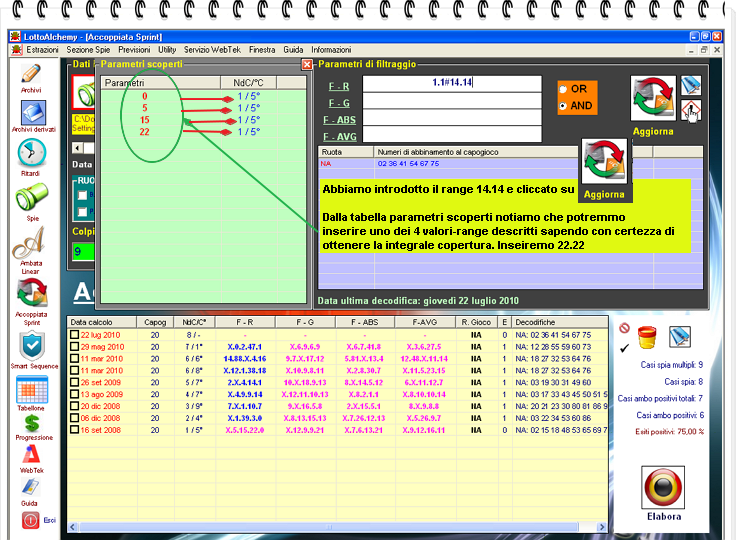
Task: Click the Esci power icon
Action: 31,520
